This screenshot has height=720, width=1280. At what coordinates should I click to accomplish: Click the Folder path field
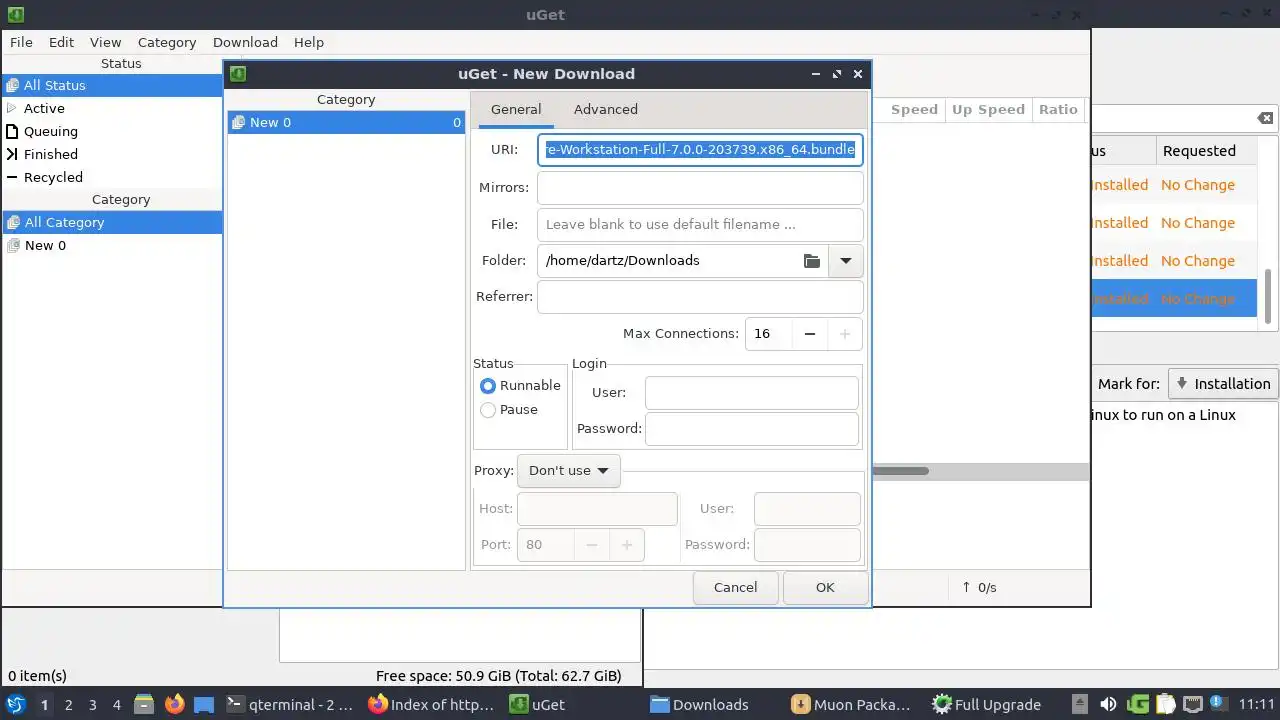[x=667, y=260]
